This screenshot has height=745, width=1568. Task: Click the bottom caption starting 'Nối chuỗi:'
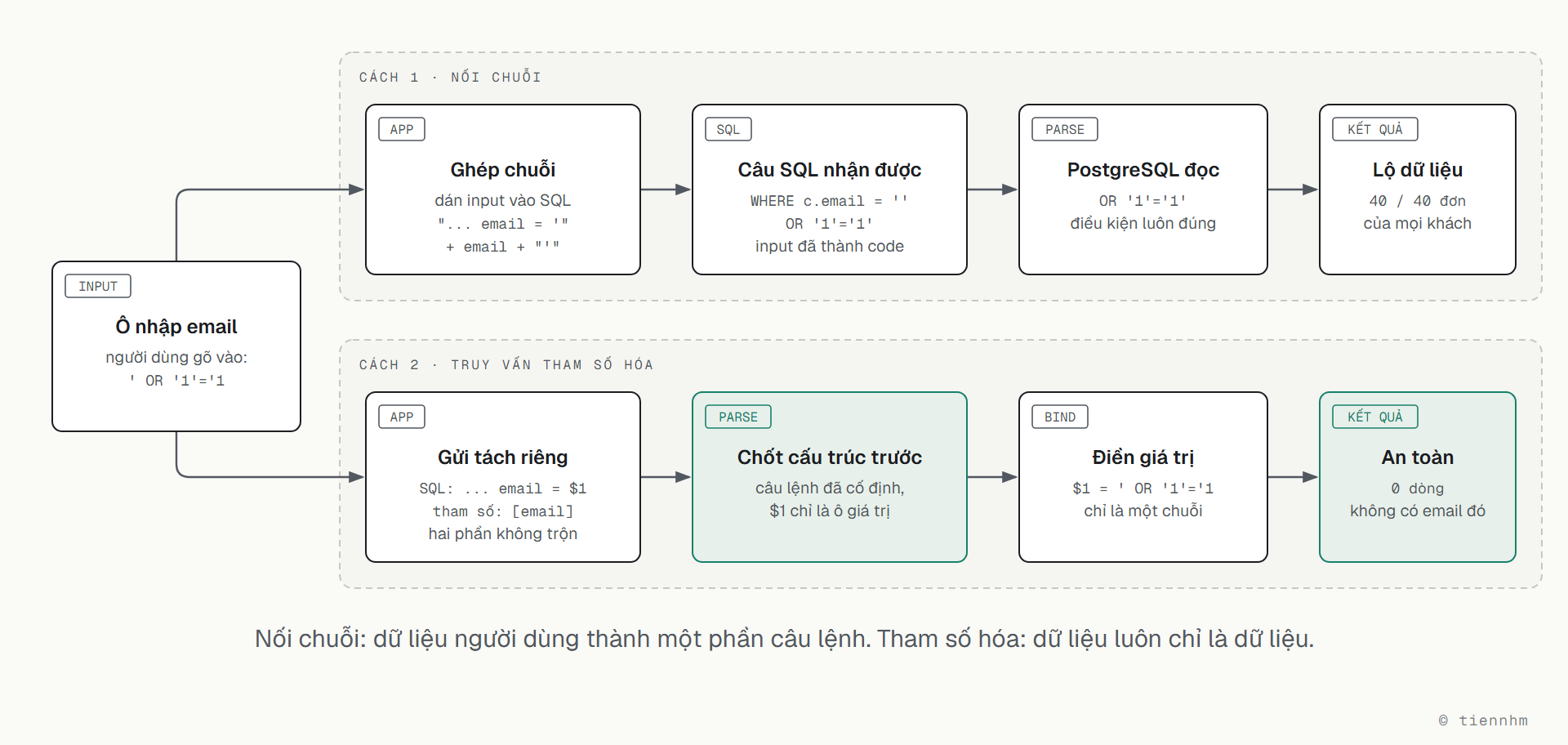pos(784,639)
